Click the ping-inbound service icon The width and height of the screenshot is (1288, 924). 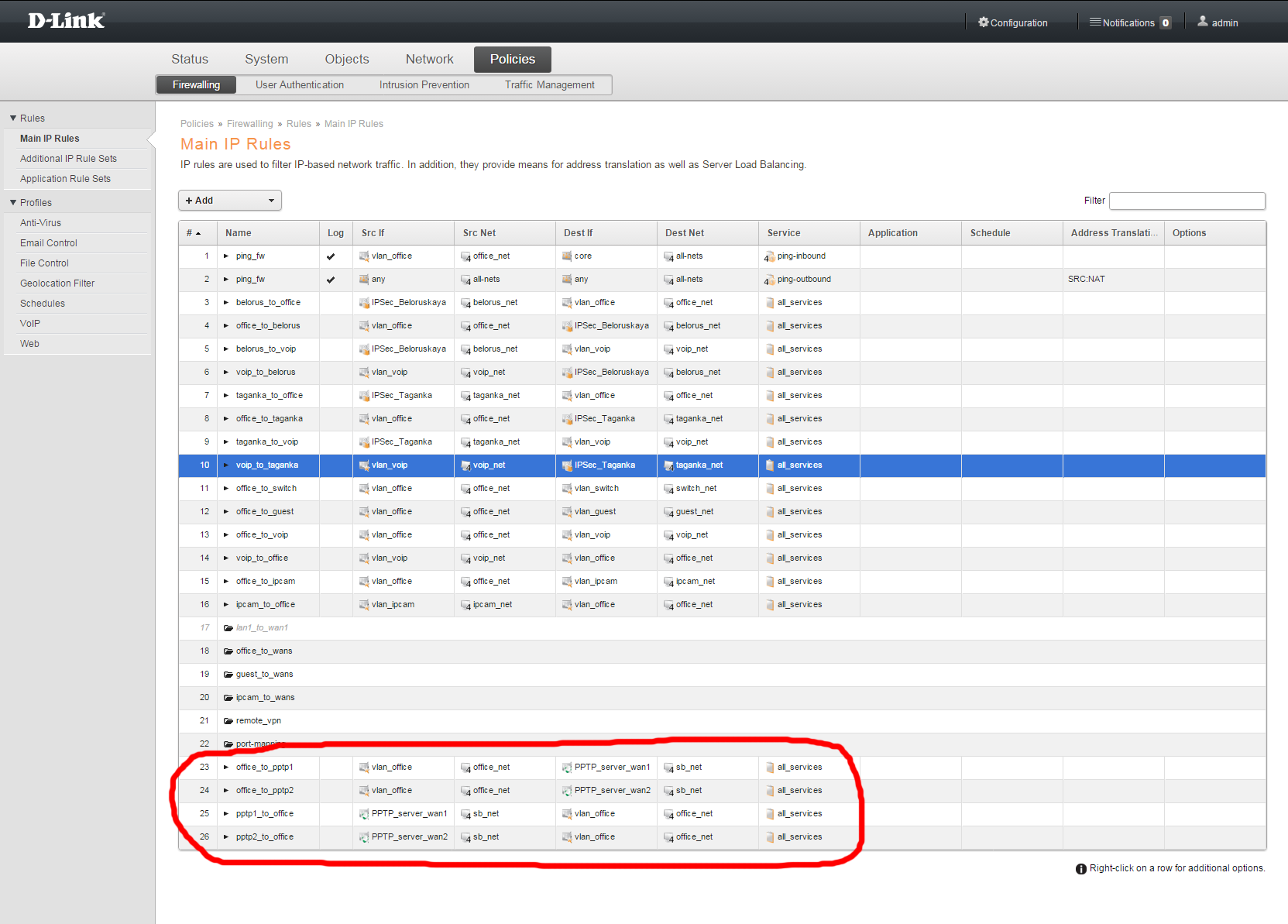coord(769,256)
